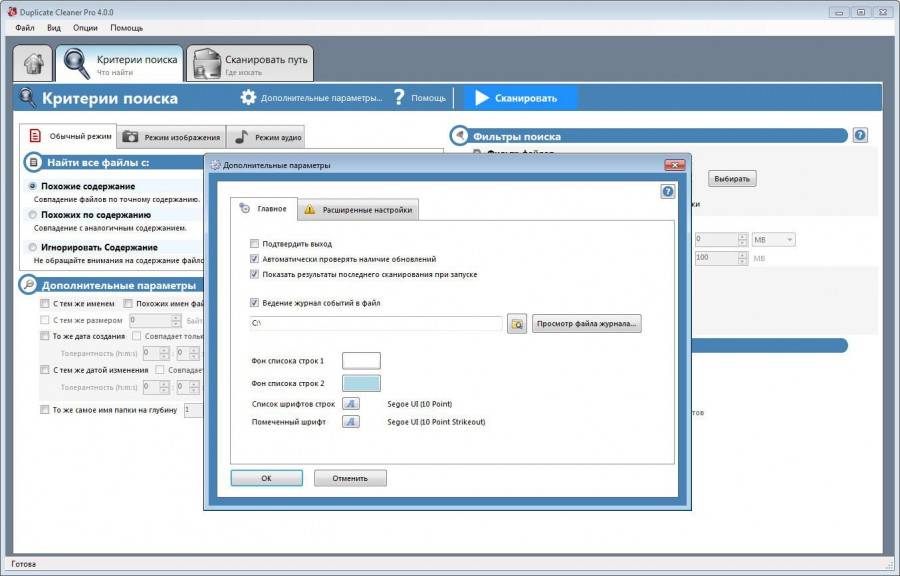Open Дополнительные параметры gear in toolbar
900x576 pixels.
[x=249, y=98]
